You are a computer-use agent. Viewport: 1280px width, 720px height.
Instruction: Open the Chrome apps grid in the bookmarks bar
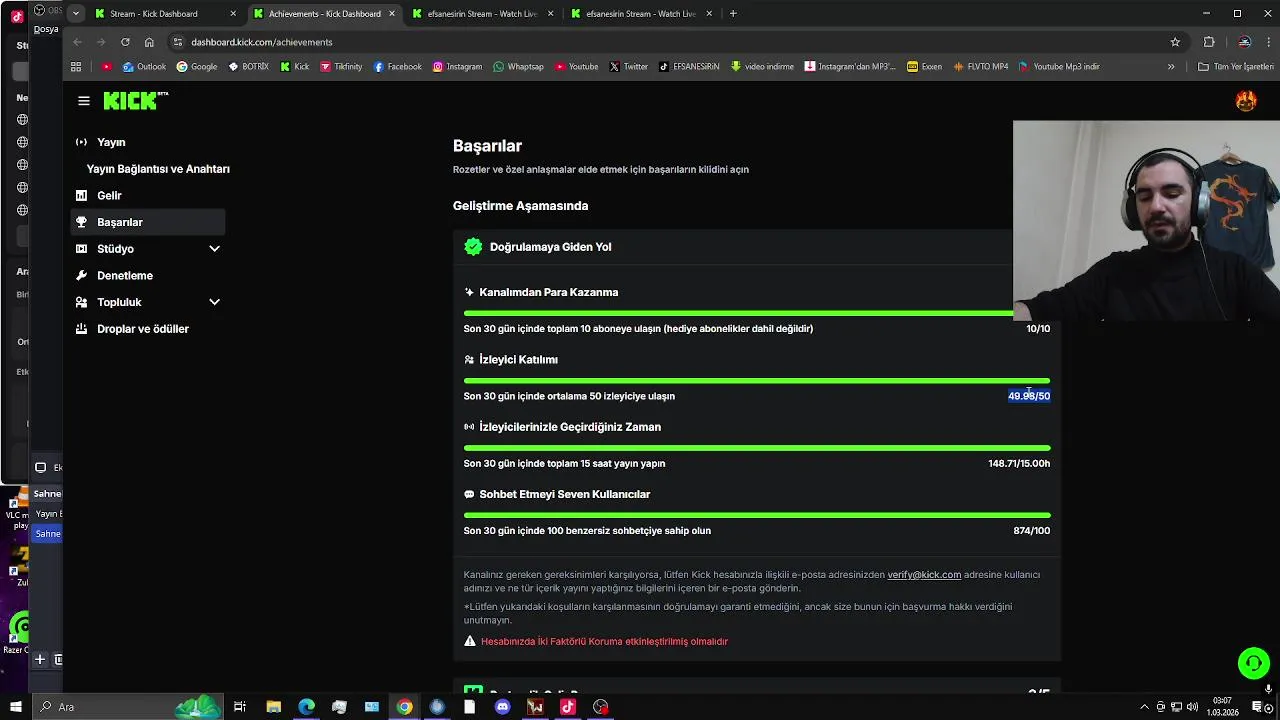pyautogui.click(x=76, y=67)
